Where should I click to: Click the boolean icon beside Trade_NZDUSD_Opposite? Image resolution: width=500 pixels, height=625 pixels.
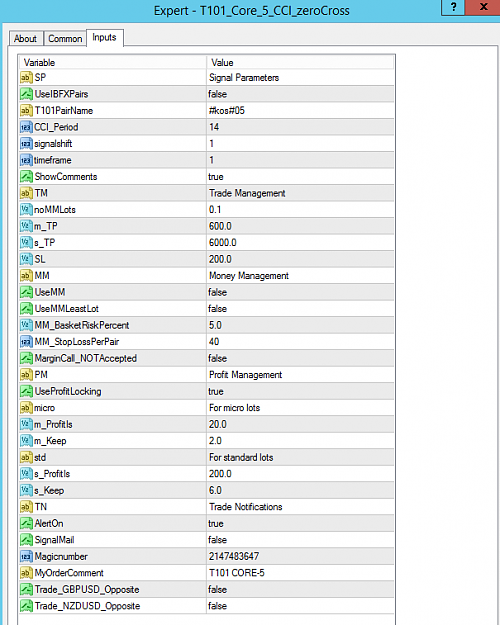click(x=26, y=606)
